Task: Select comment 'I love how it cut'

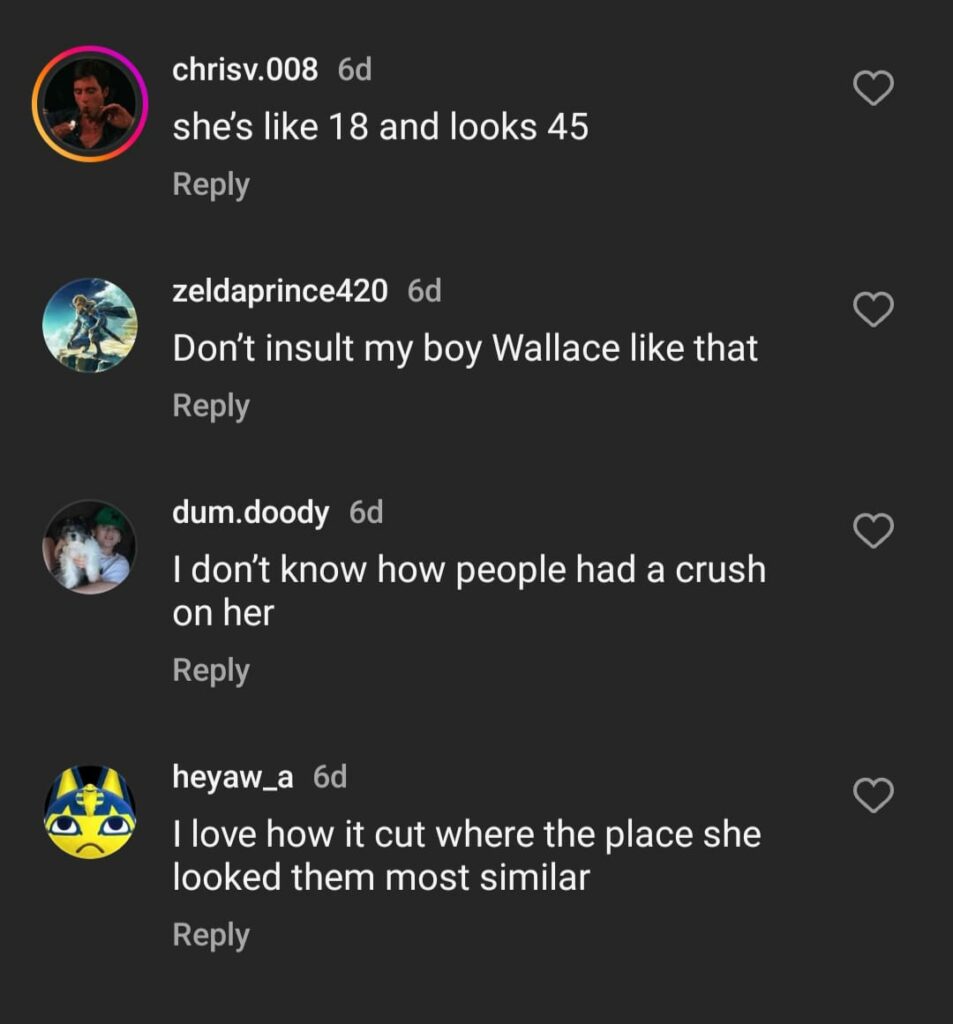Action: (x=467, y=856)
